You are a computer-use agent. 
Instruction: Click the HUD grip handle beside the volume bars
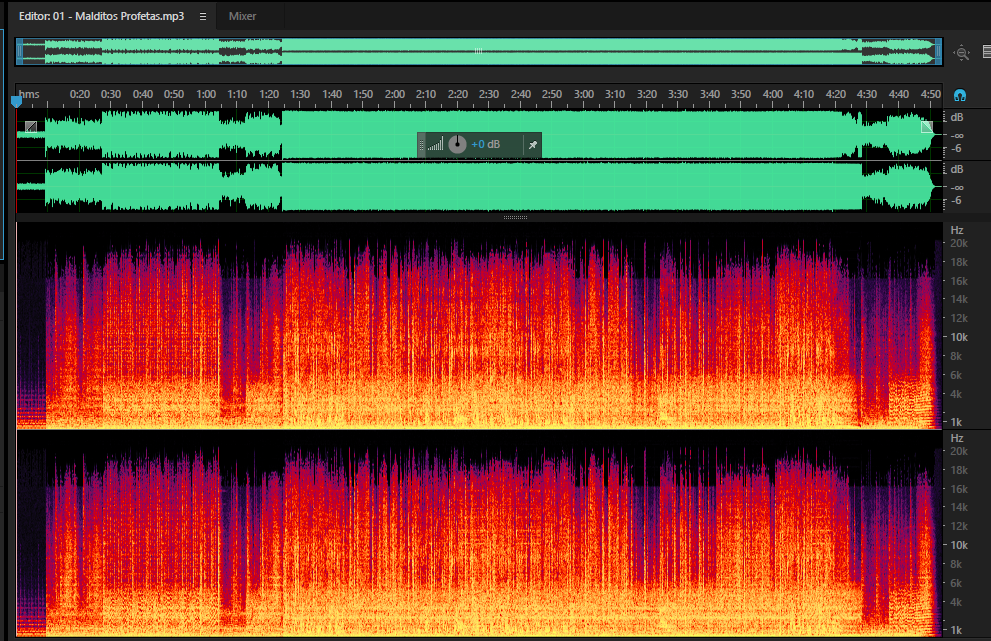pos(422,145)
